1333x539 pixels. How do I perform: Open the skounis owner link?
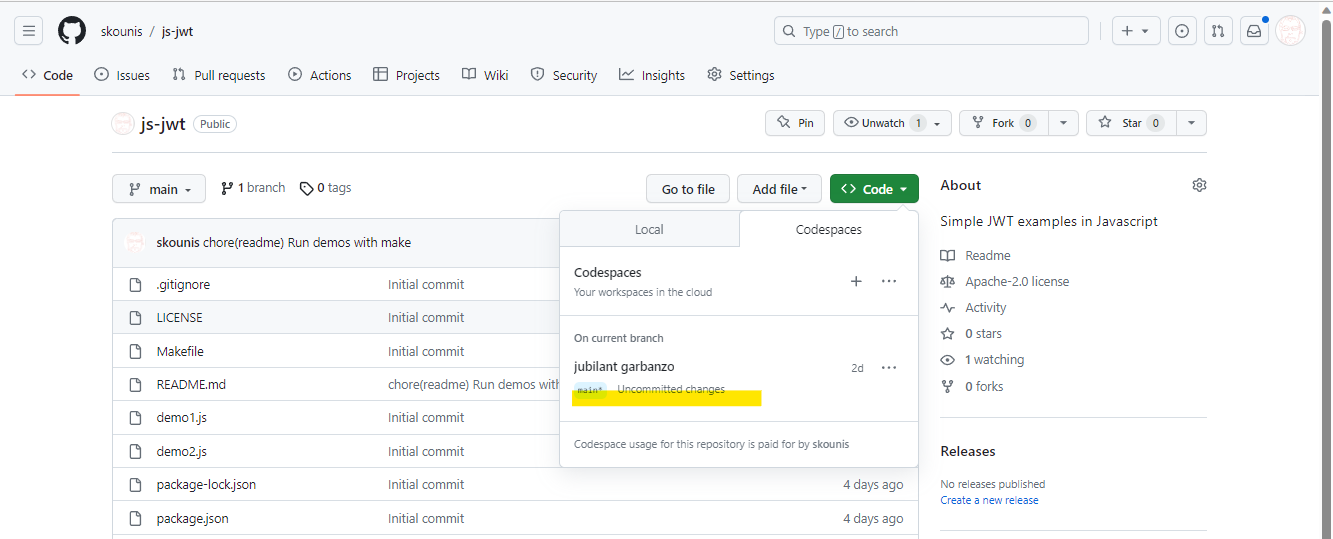tap(121, 31)
